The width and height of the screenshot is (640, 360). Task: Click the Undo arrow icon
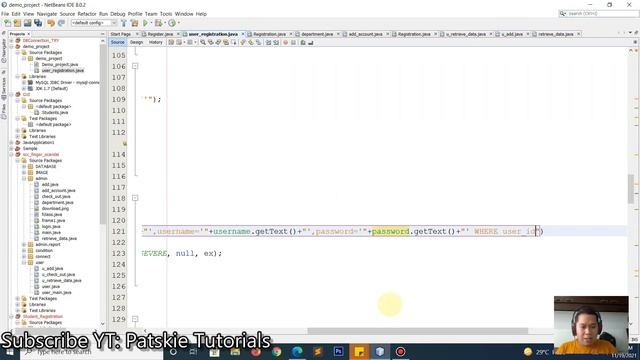coord(51,23)
